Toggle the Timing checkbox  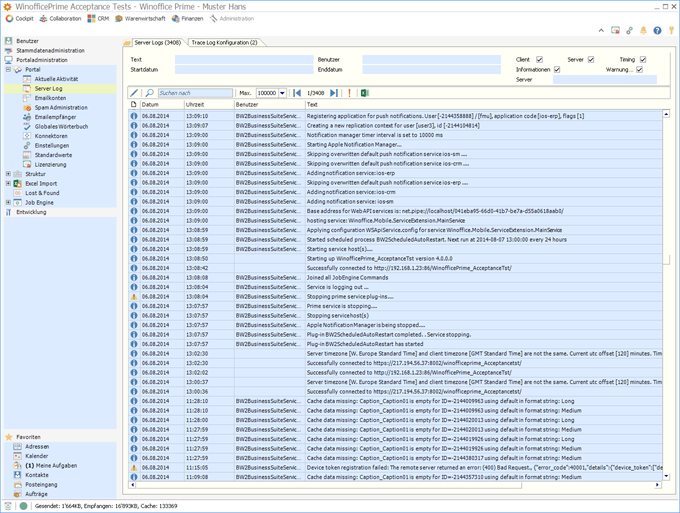pos(643,59)
